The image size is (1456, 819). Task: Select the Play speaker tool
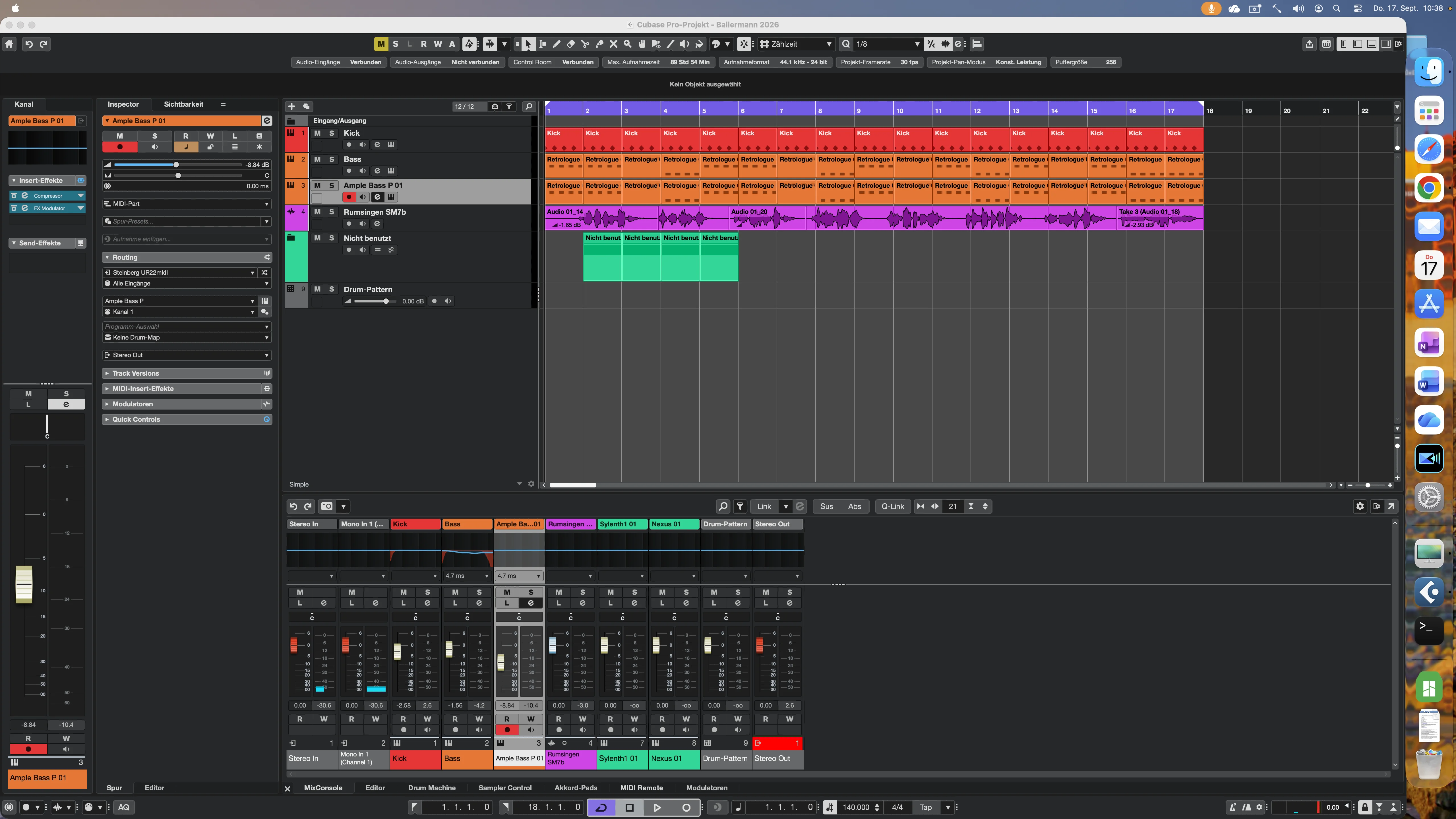[684, 44]
